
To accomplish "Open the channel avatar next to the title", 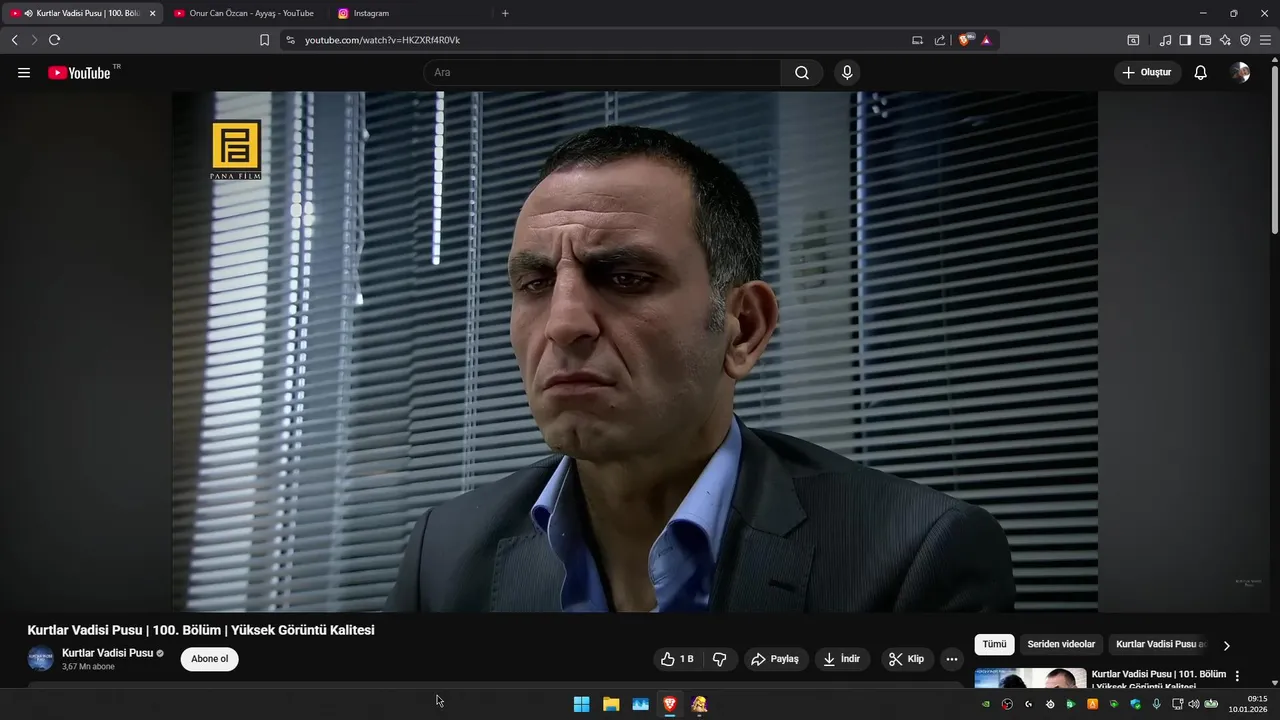I will tap(41, 659).
